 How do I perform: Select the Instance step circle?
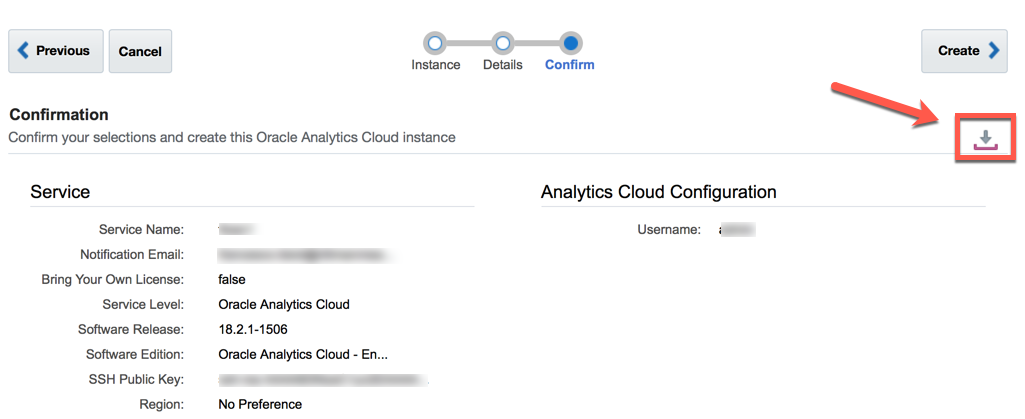coord(435,43)
